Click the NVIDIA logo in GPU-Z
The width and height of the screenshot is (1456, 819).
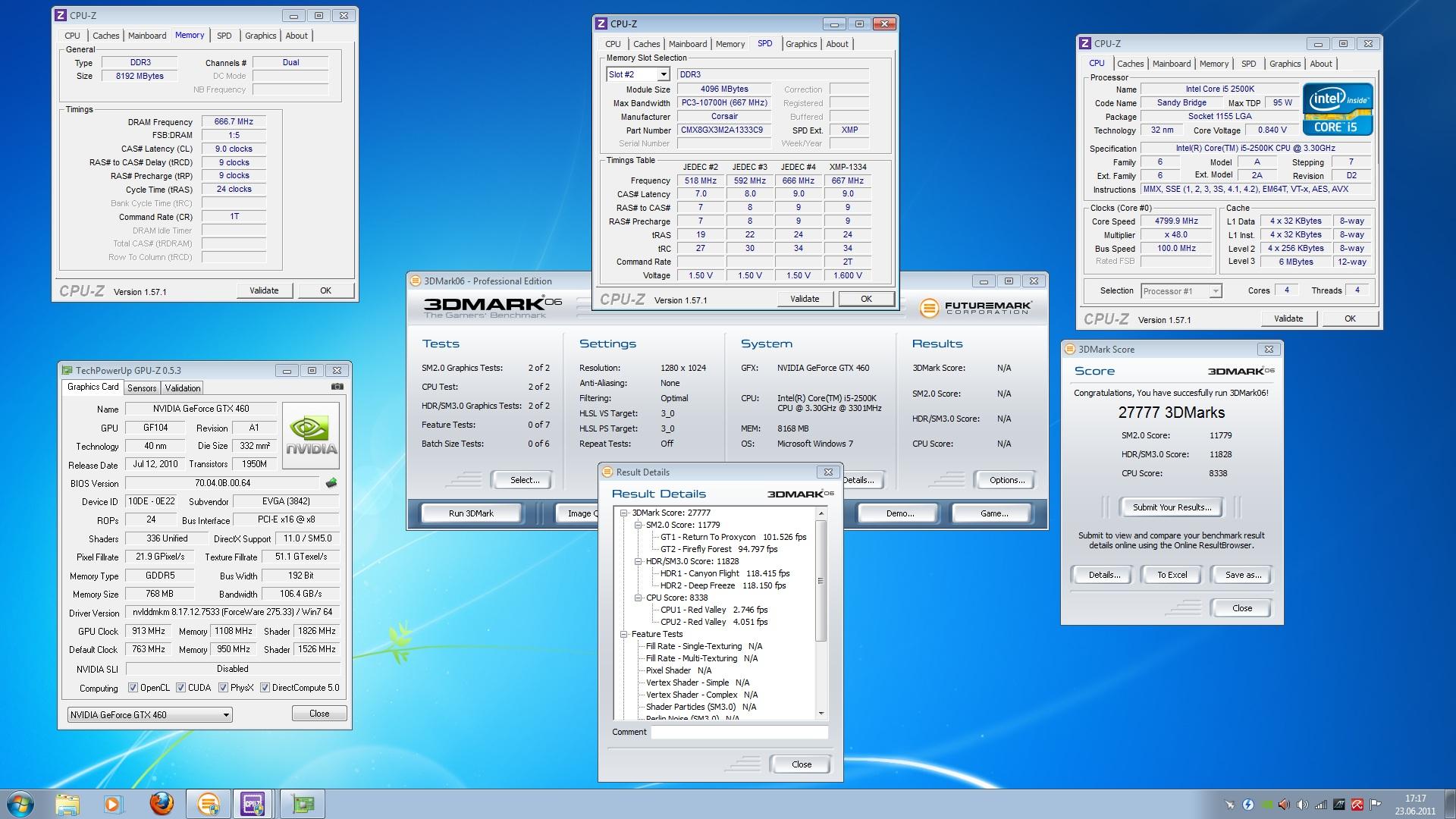pos(311,436)
